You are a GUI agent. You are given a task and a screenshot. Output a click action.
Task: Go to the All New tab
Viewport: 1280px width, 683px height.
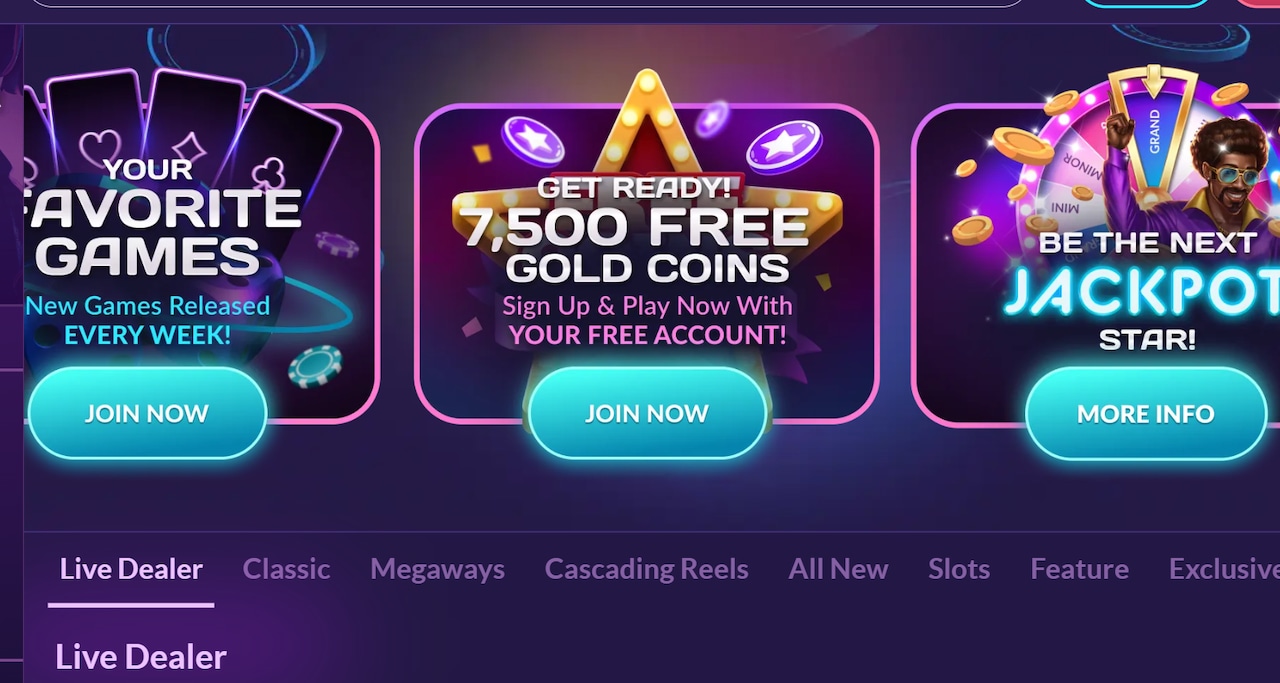(x=838, y=569)
